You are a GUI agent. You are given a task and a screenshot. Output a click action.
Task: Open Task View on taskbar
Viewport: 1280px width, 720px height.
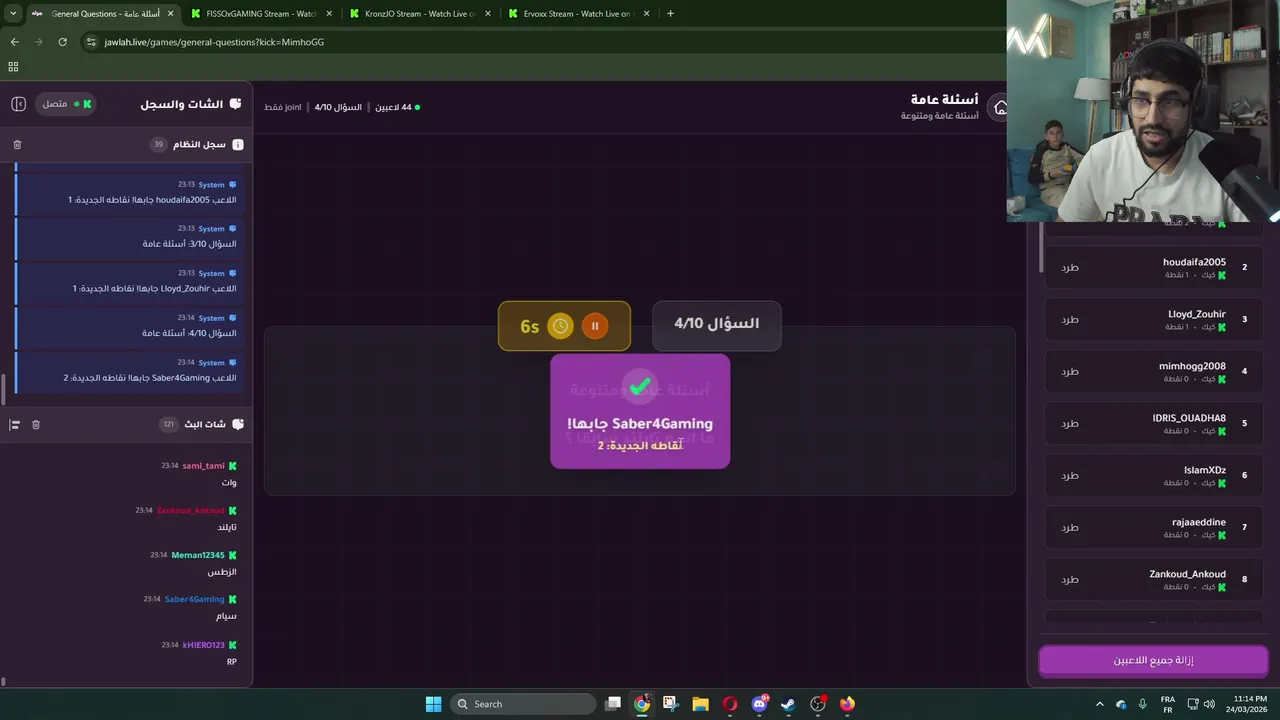coord(613,704)
